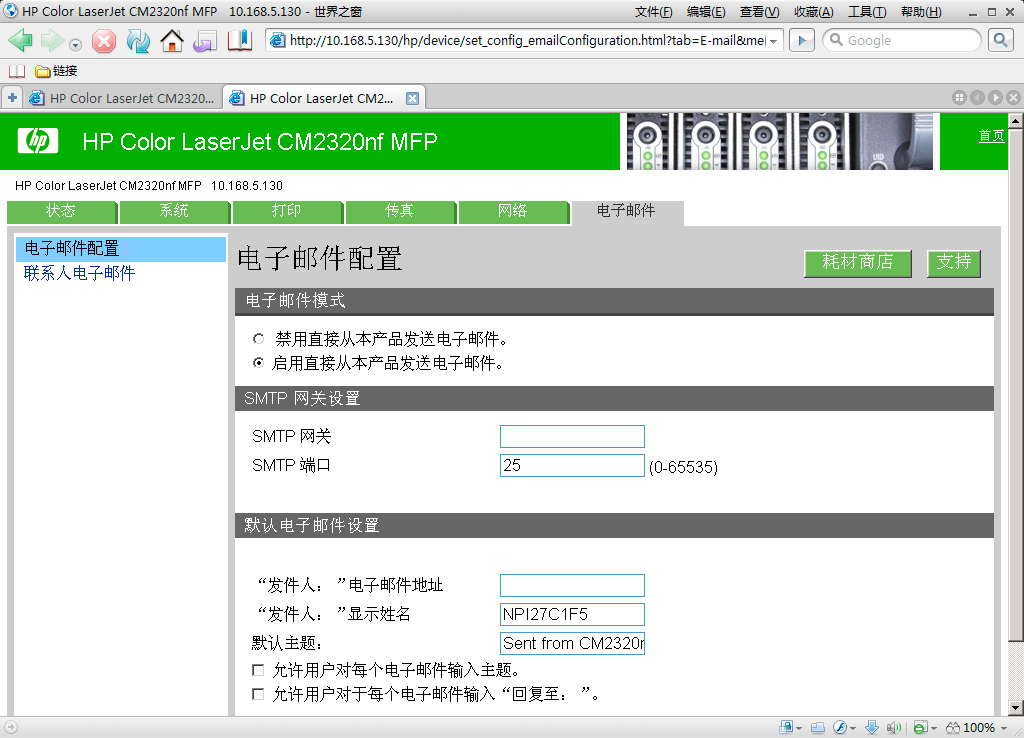Image resolution: width=1024 pixels, height=738 pixels.
Task: Switch to the 网络 tab
Action: 513,211
